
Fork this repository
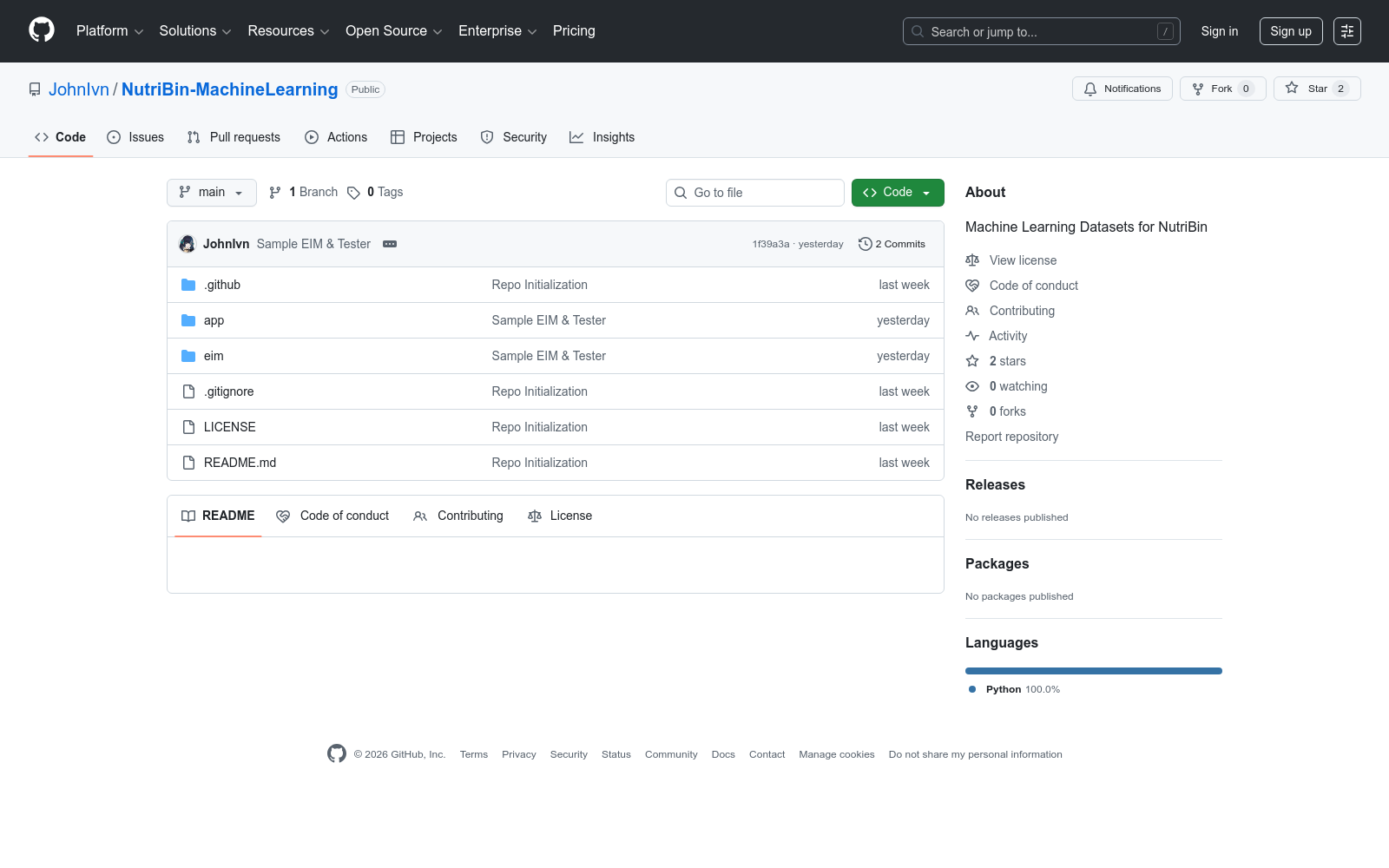click(x=1222, y=89)
